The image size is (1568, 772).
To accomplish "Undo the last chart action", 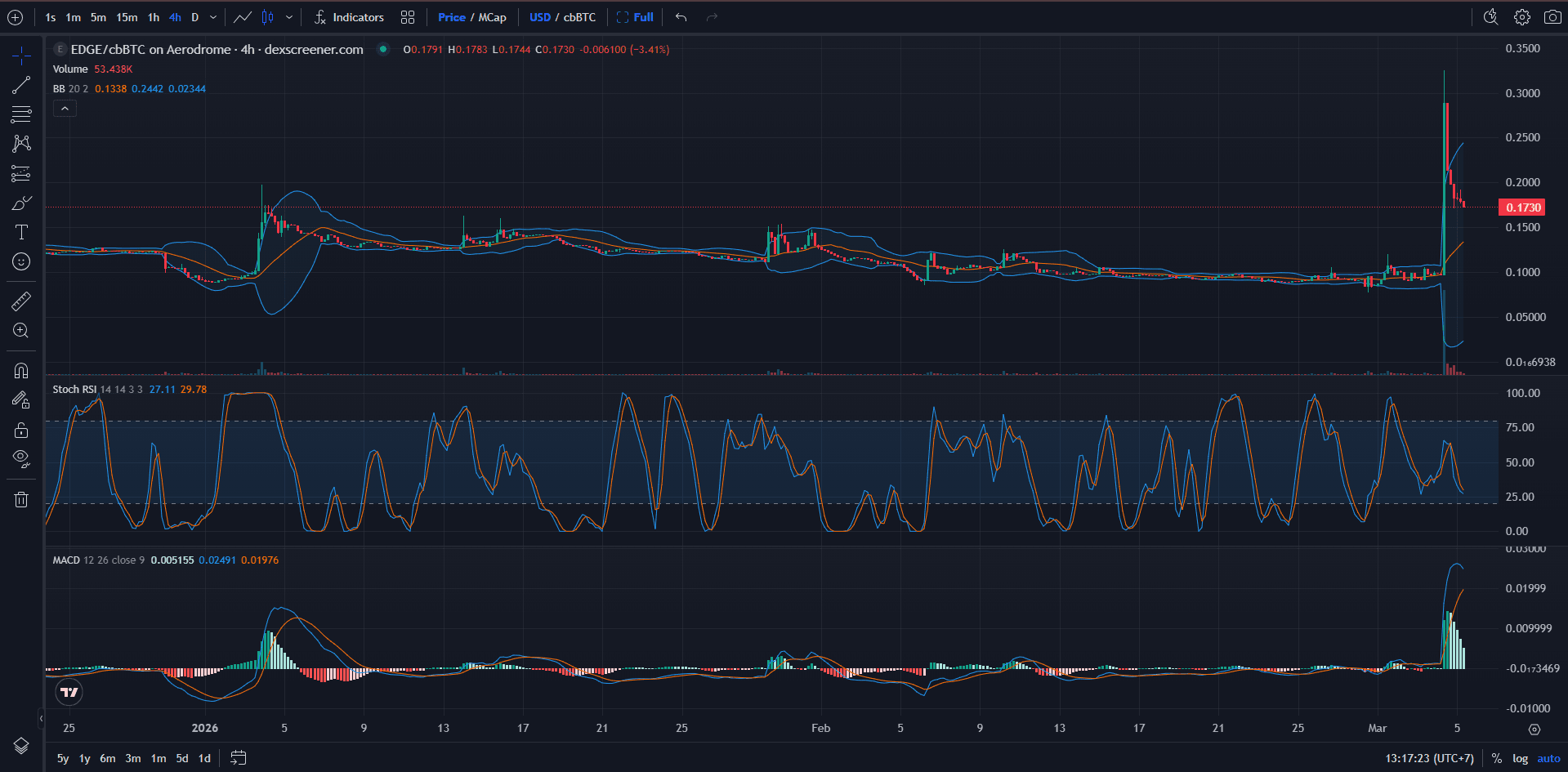I will tap(680, 16).
